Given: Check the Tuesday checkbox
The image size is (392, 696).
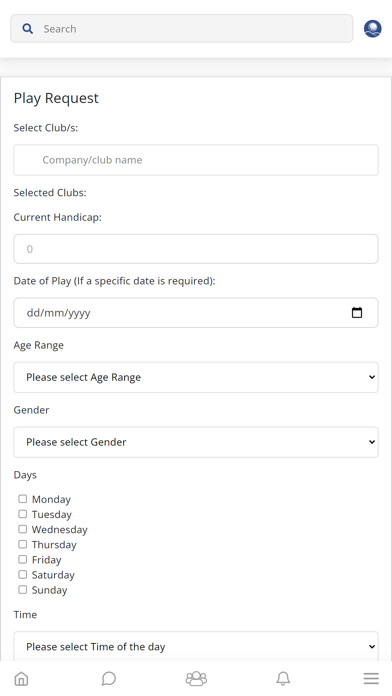Looking at the screenshot, I should pyautogui.click(x=23, y=514).
